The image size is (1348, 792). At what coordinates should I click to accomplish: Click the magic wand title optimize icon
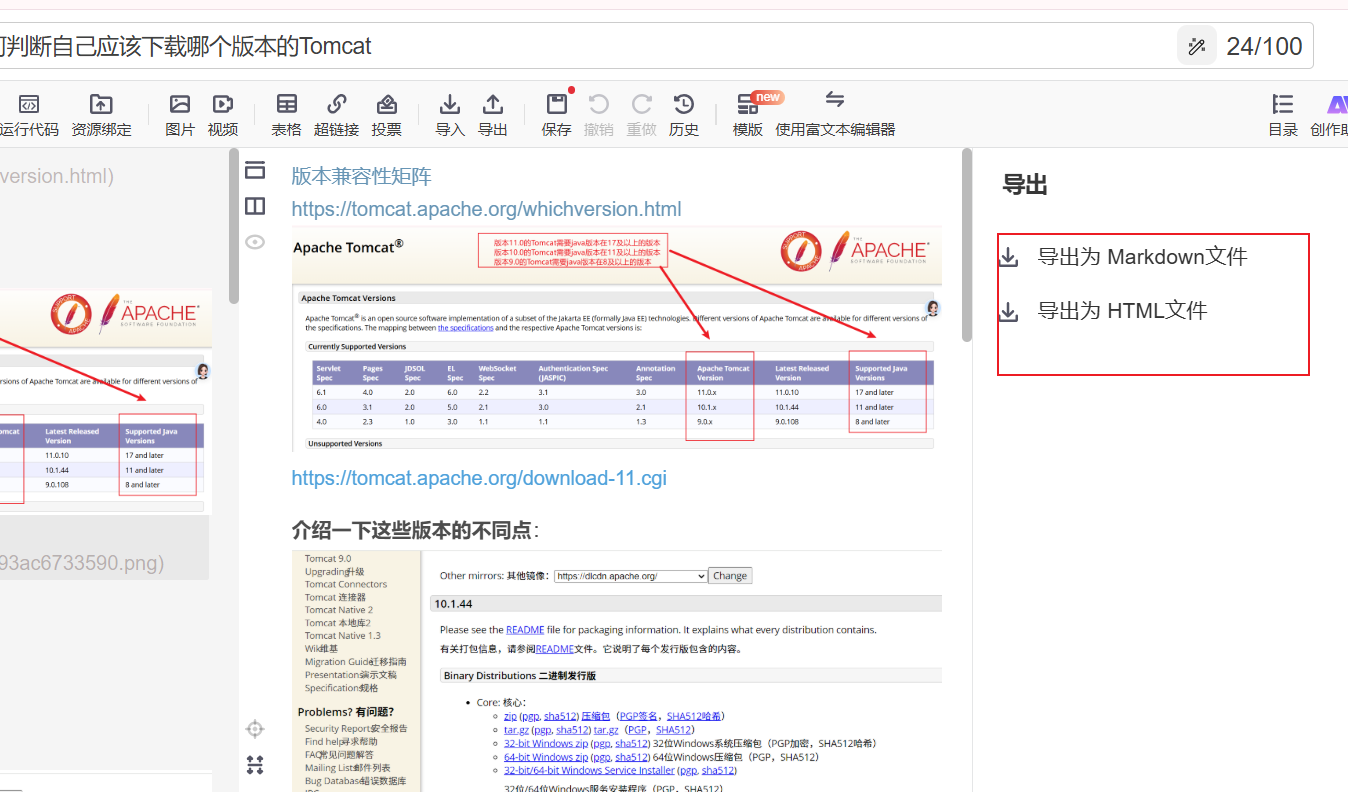[1196, 46]
